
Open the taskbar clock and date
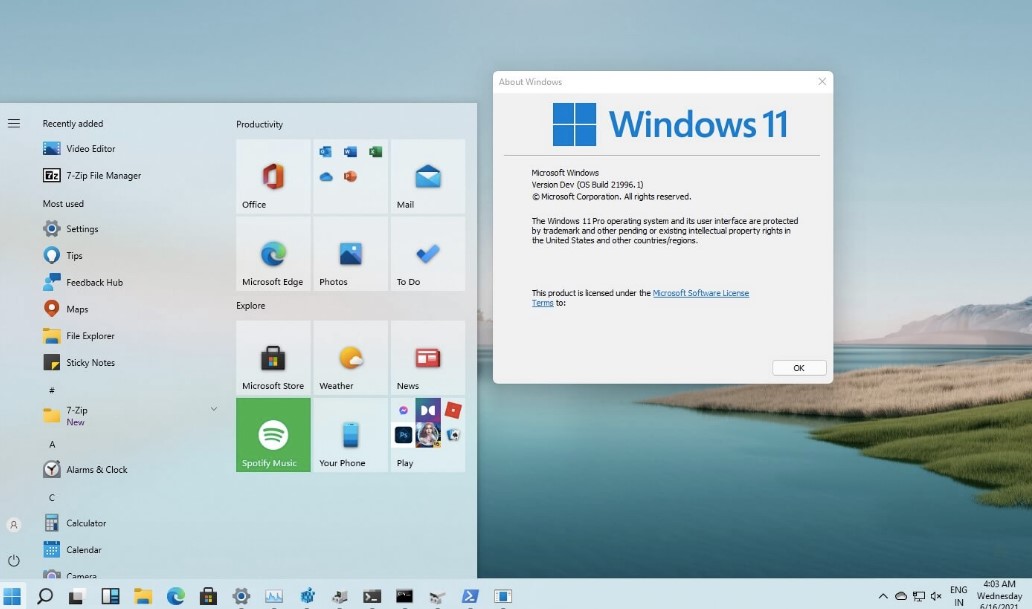click(999, 595)
